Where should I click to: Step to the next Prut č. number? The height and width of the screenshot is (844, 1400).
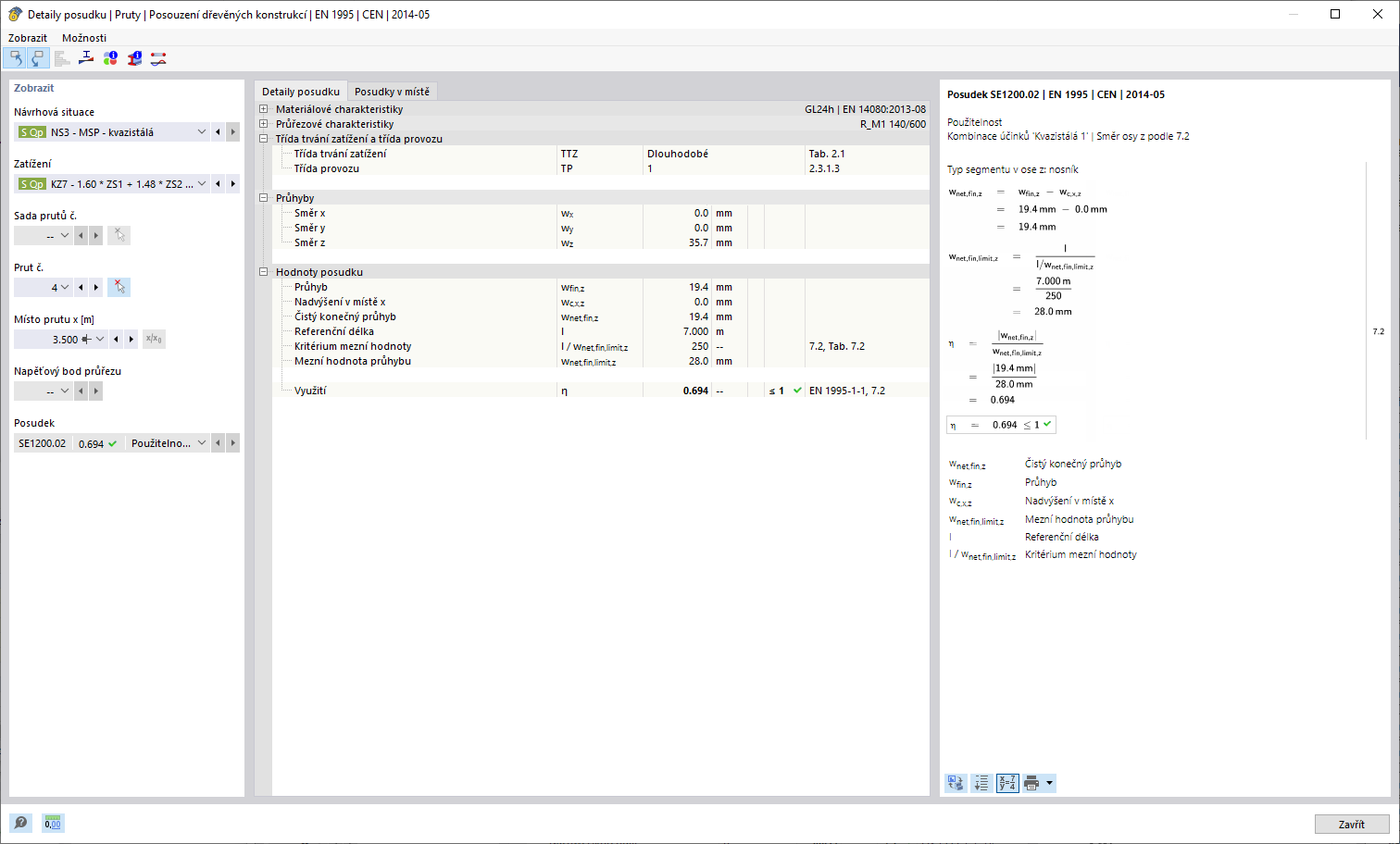coord(96,288)
